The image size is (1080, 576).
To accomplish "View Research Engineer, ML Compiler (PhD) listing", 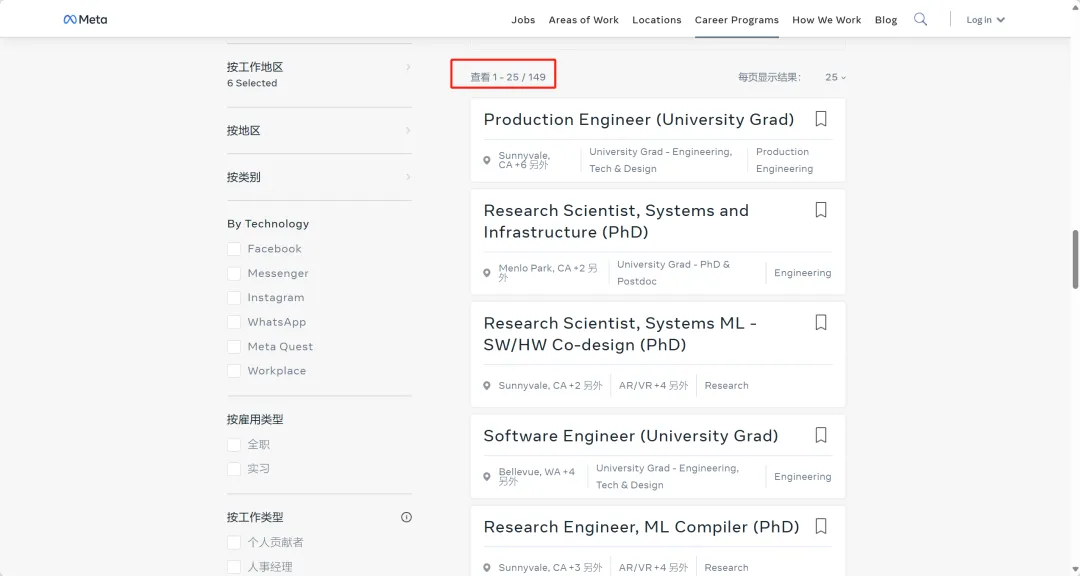I will pyautogui.click(x=641, y=526).
